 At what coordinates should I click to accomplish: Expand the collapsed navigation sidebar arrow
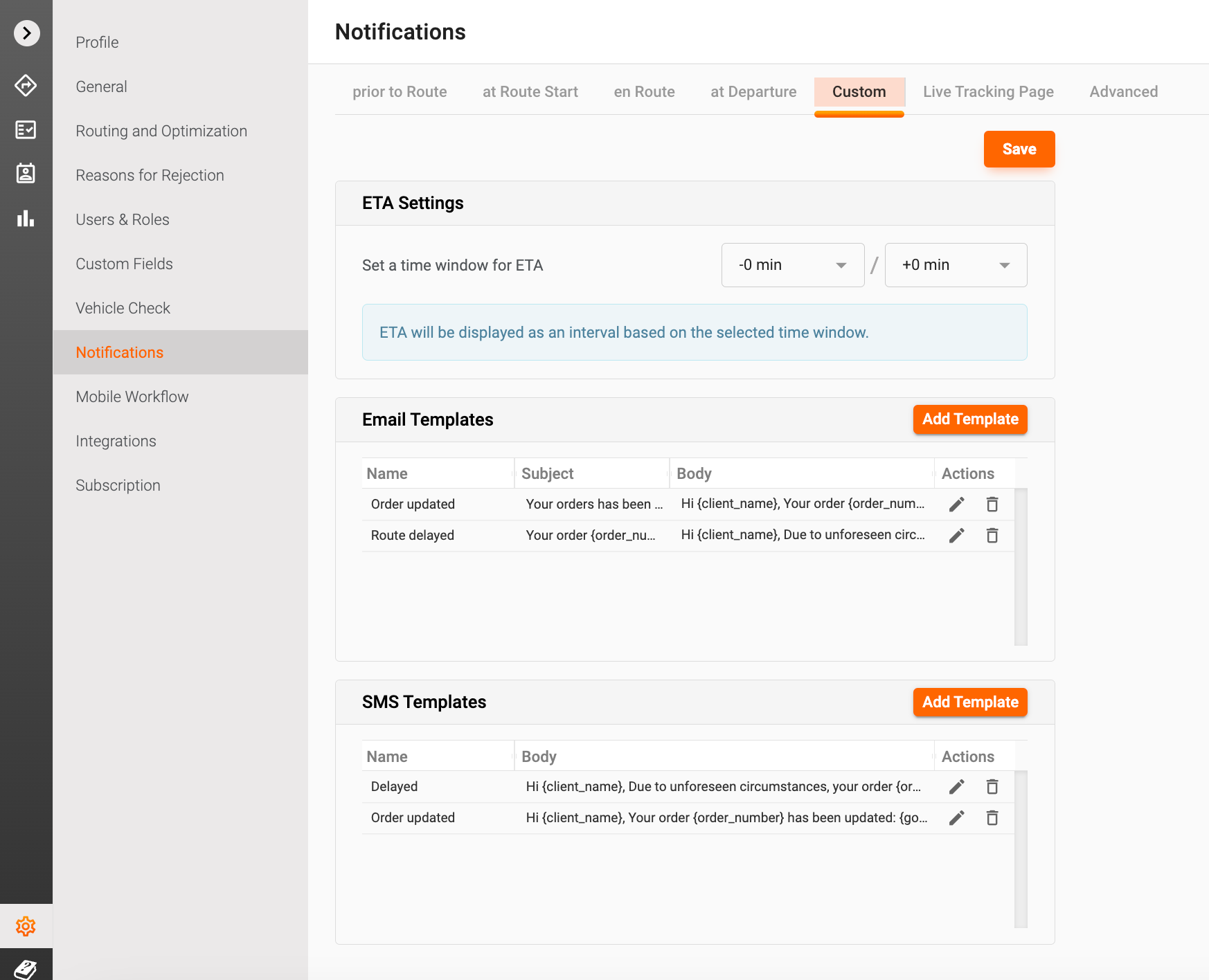tap(26, 33)
